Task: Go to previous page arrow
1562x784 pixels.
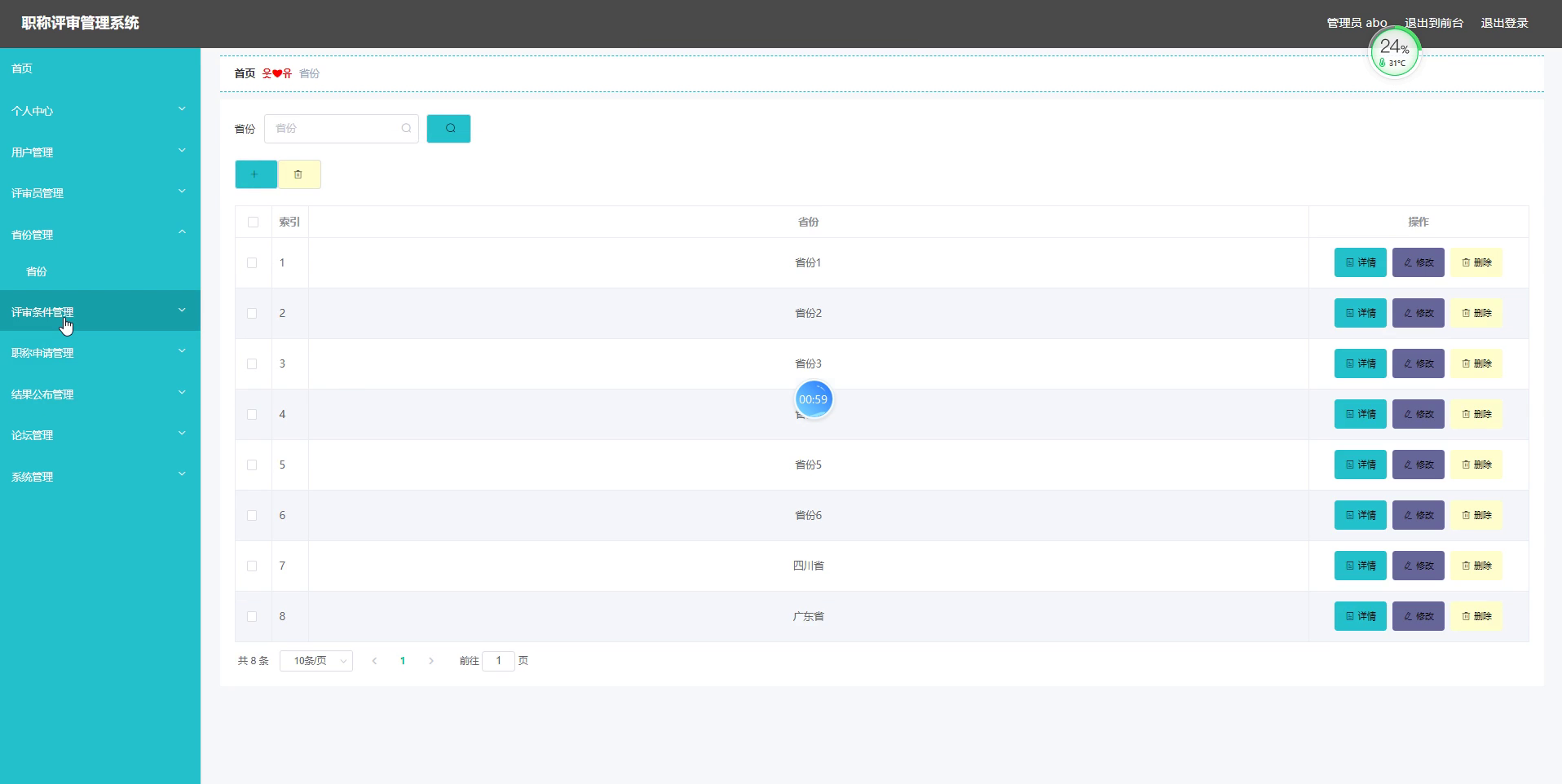Action: 374,661
